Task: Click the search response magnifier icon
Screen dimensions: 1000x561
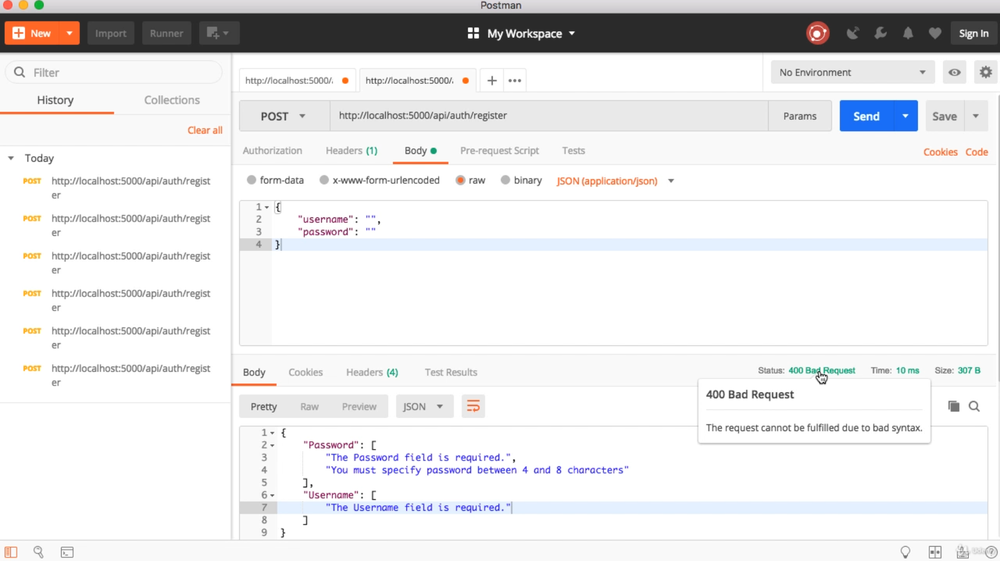Action: pyautogui.click(x=974, y=406)
